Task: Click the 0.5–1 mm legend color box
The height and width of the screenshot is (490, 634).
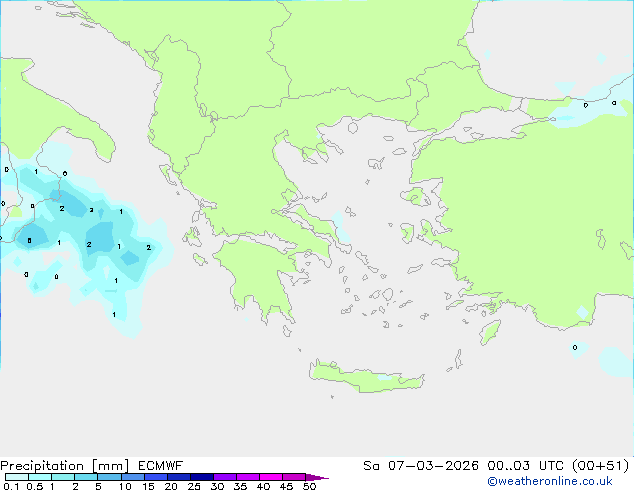Action: pyautogui.click(x=40, y=477)
